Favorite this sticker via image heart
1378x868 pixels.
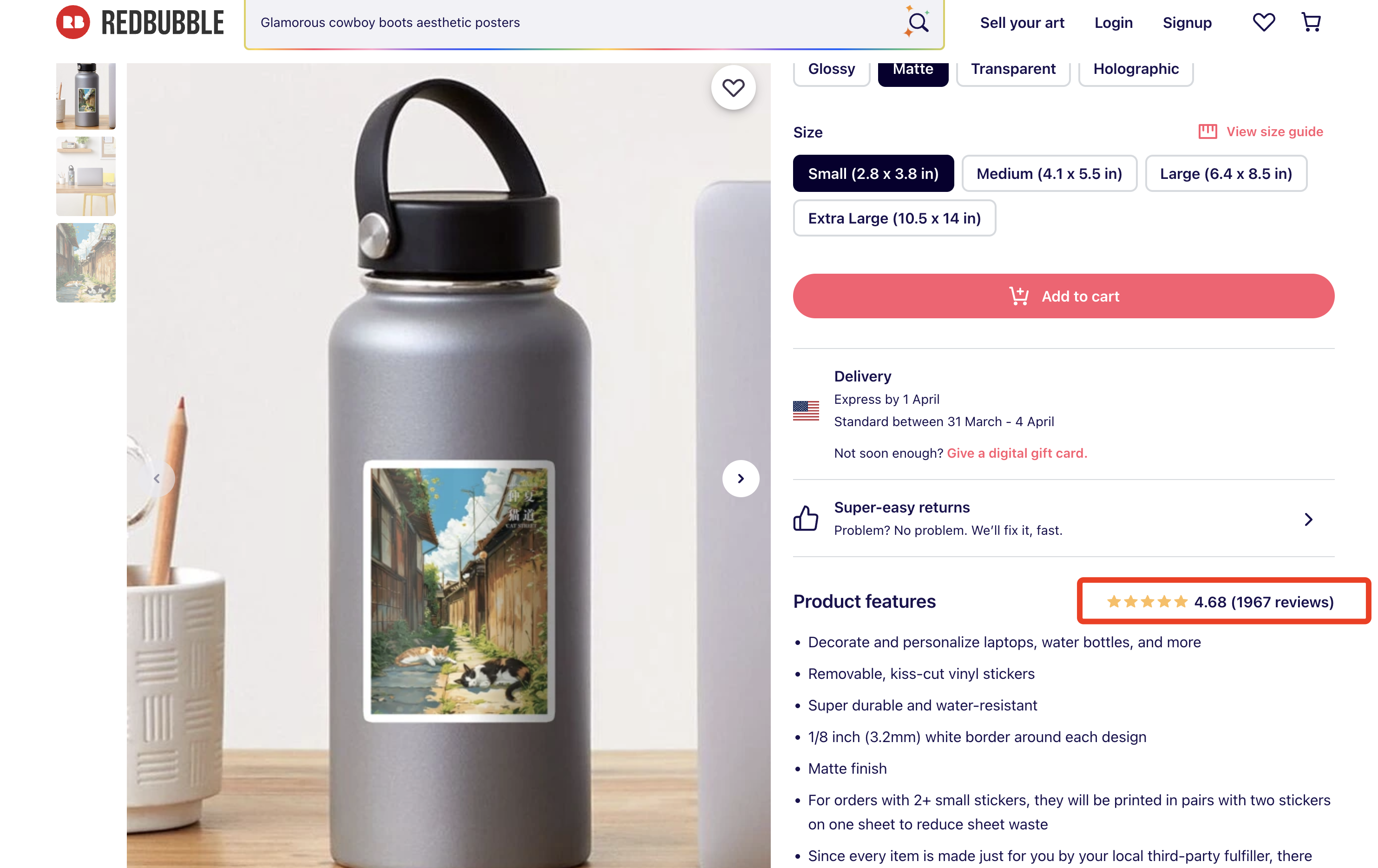click(x=733, y=87)
